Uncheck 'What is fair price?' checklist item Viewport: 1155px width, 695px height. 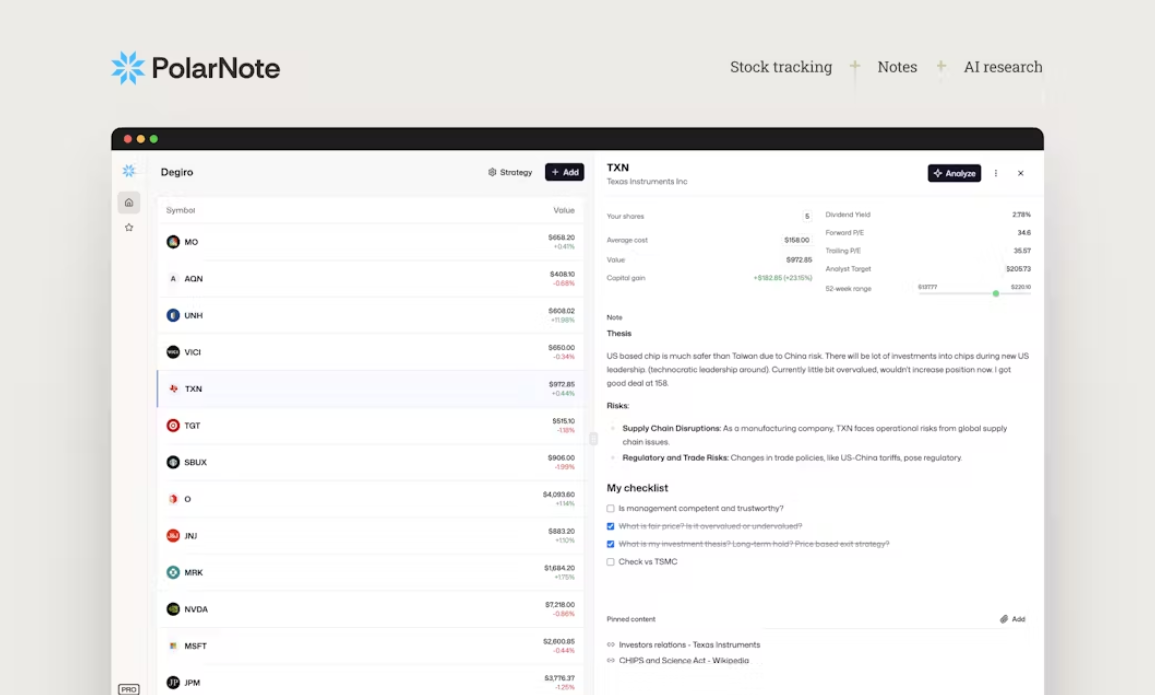(611, 526)
